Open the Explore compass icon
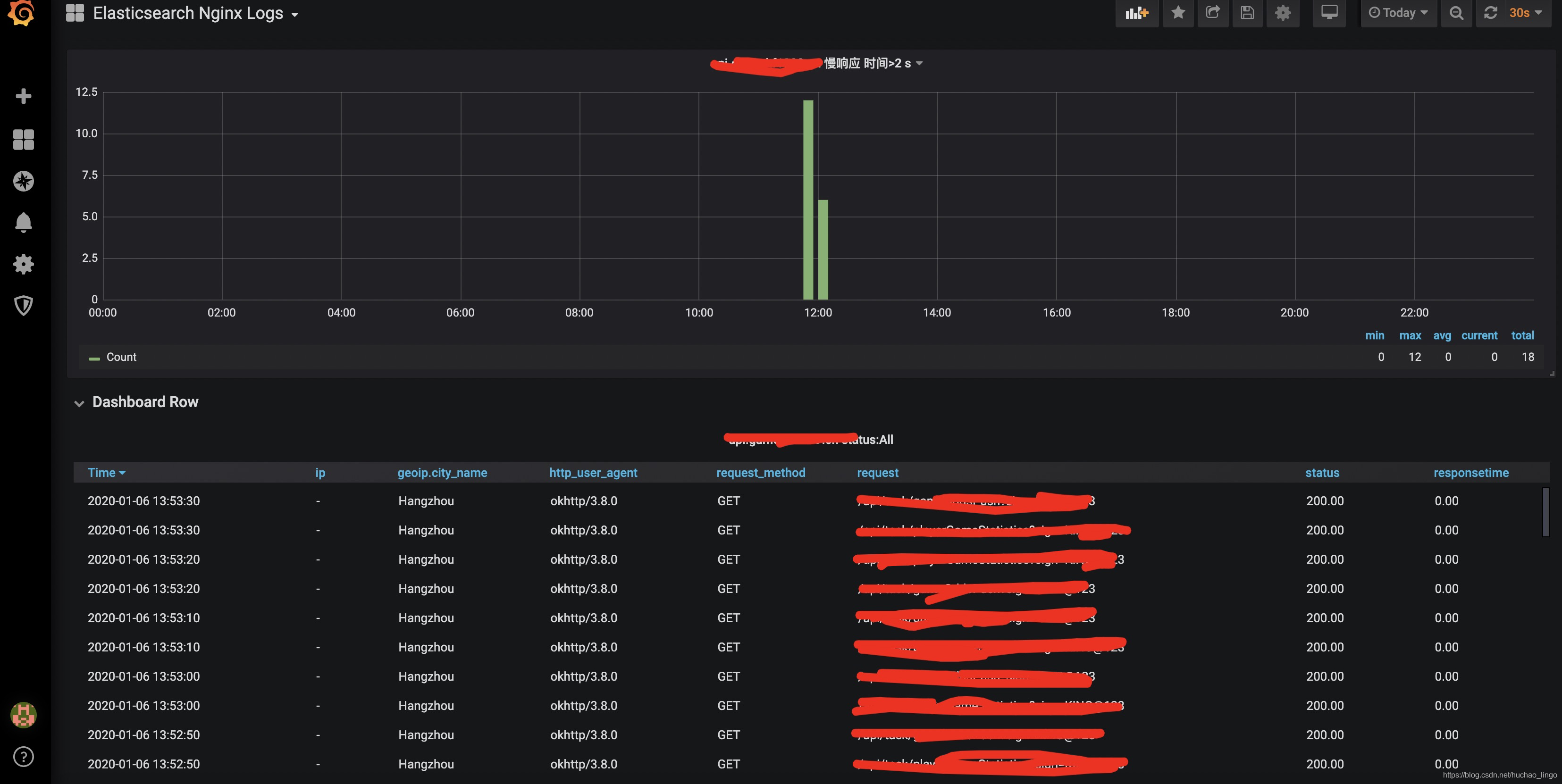Screen dimensions: 1562x784 pyautogui.click(x=24, y=181)
